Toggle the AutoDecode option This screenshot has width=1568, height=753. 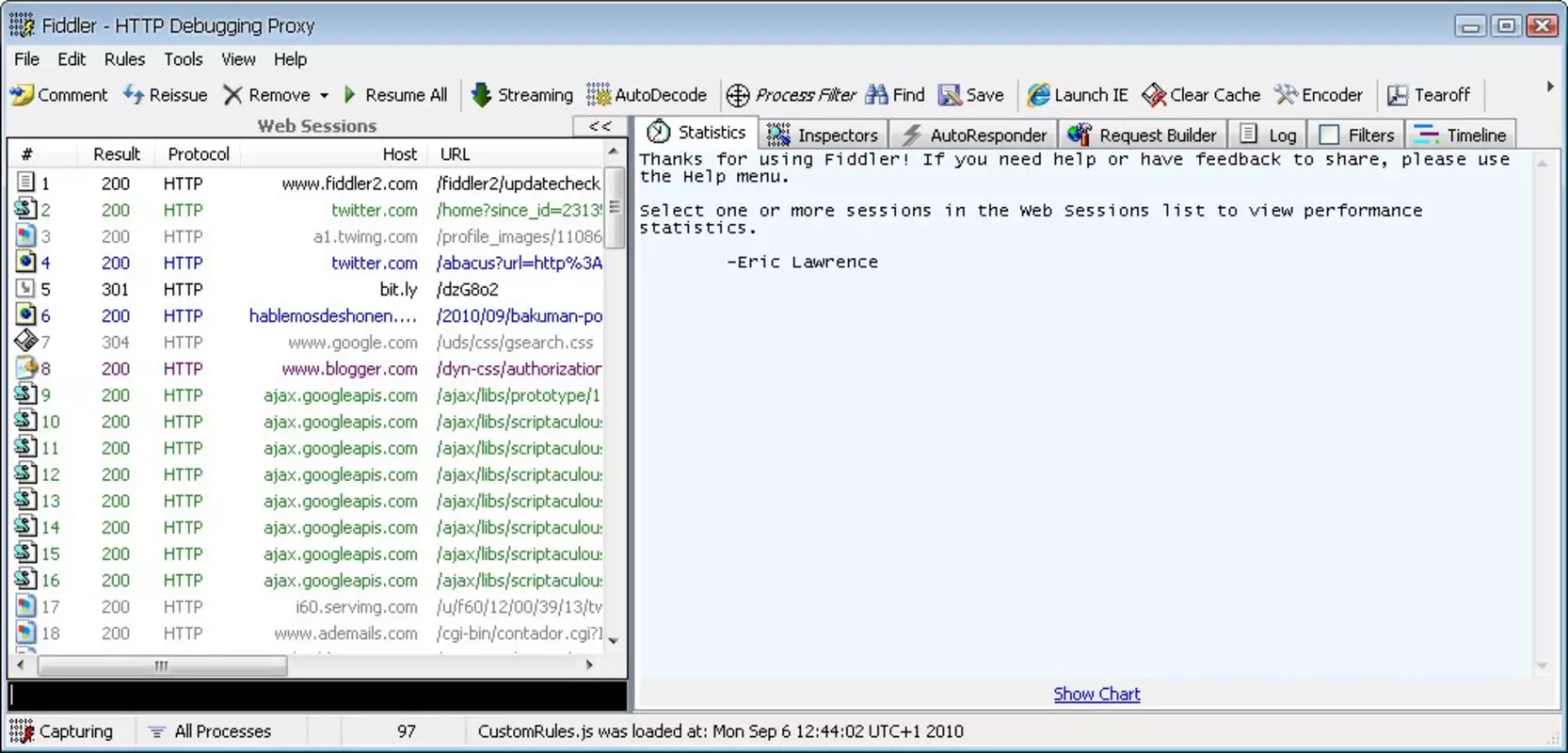pyautogui.click(x=647, y=95)
